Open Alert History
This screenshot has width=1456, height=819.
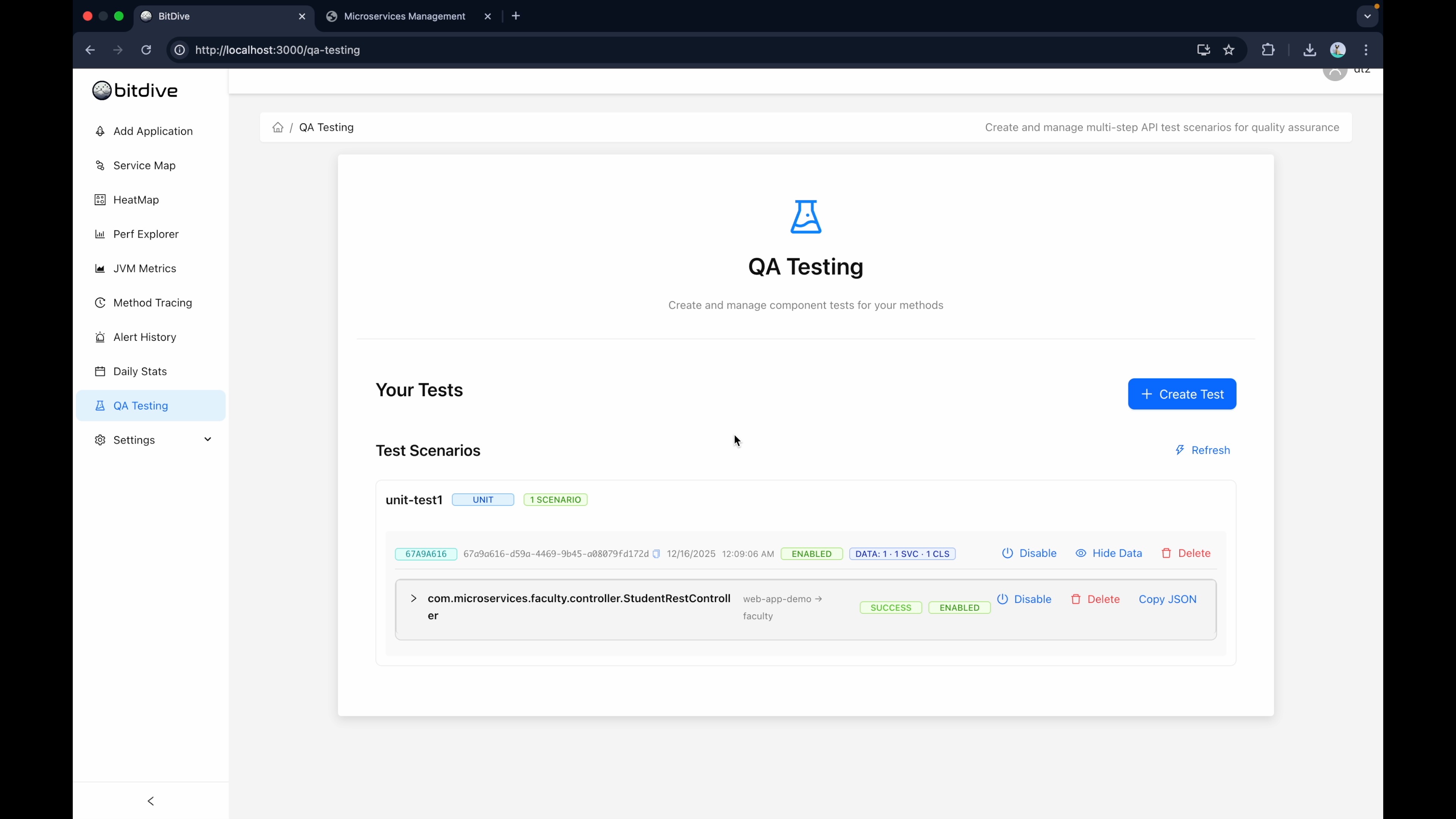click(144, 337)
